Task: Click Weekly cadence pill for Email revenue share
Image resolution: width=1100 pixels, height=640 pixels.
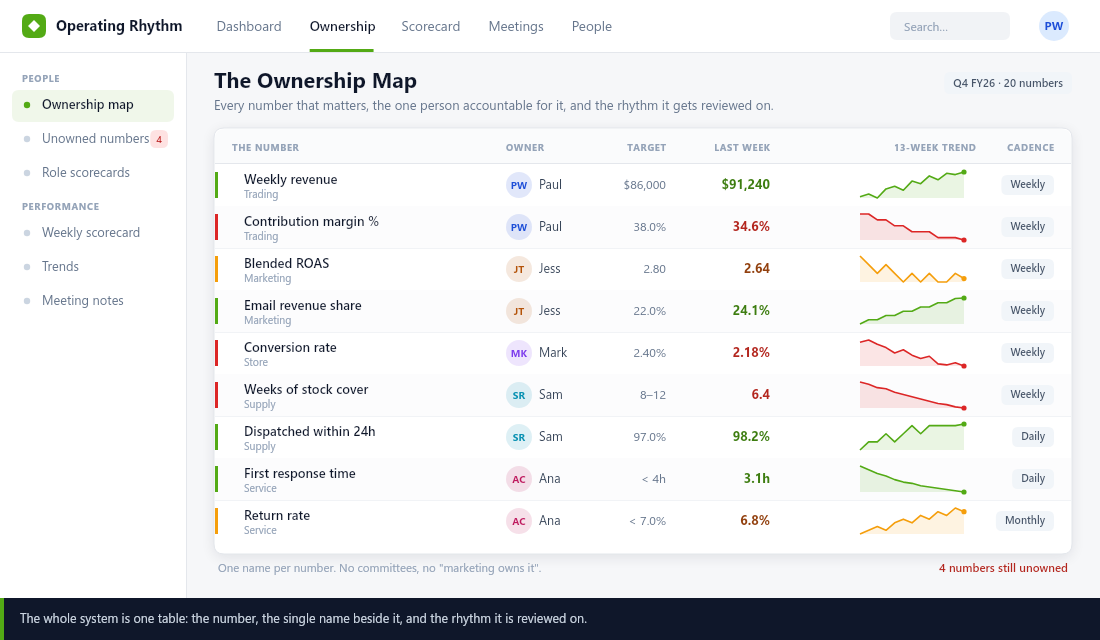Action: pos(1027,311)
